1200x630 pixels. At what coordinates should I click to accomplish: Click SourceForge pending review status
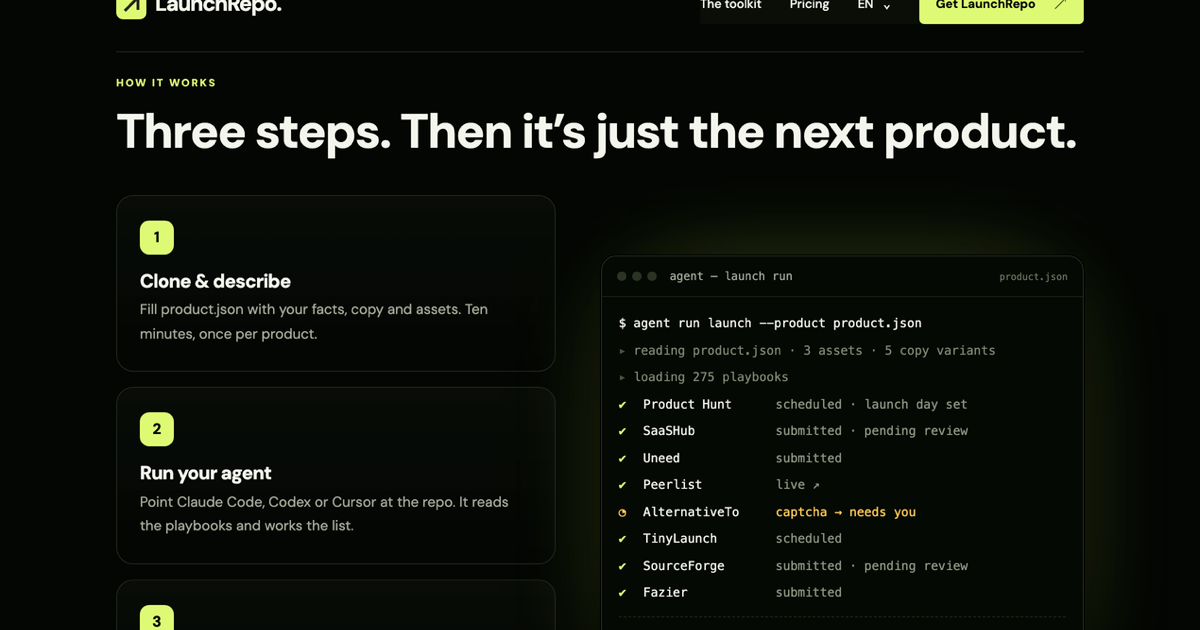click(x=872, y=566)
